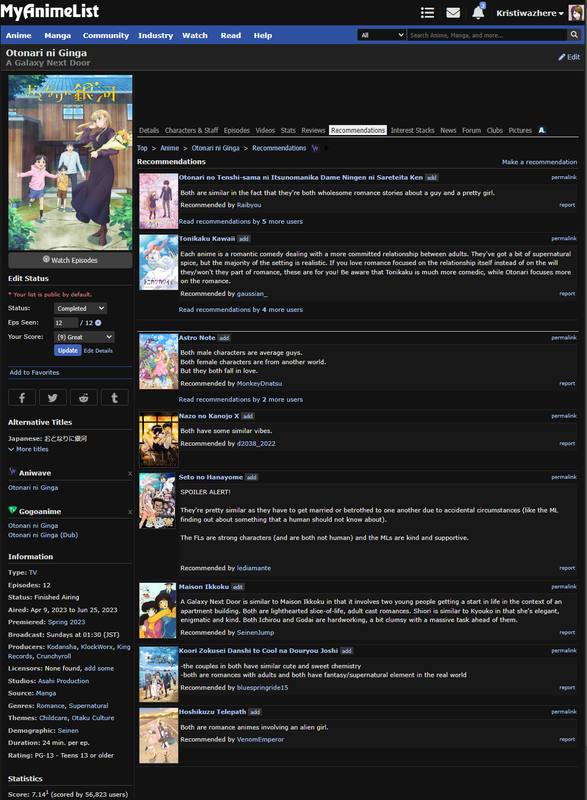Open Asahi Production studio link
Screen dimensions: 587x800
[x=63, y=681]
